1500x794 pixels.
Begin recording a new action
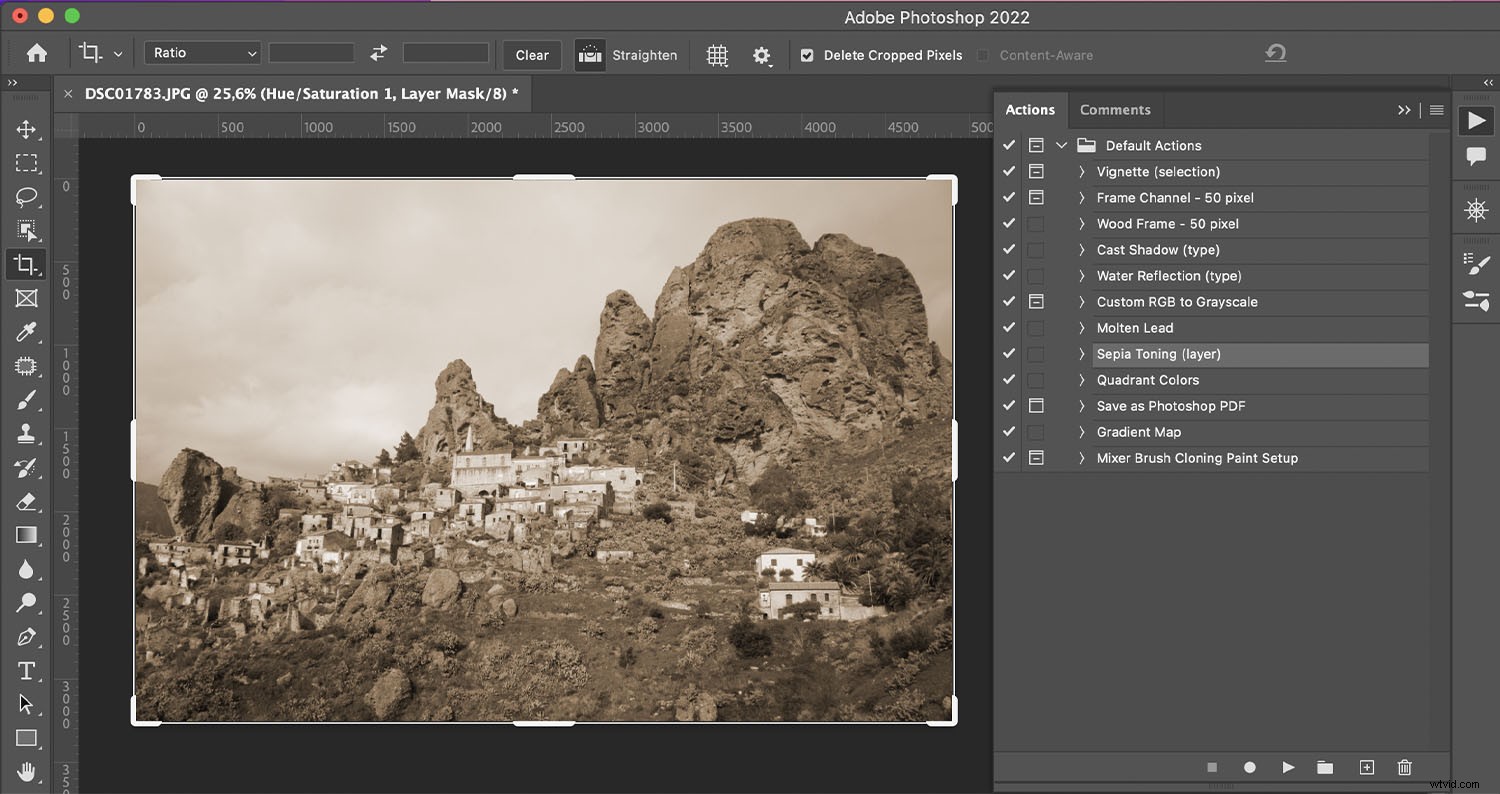pyautogui.click(x=1249, y=767)
